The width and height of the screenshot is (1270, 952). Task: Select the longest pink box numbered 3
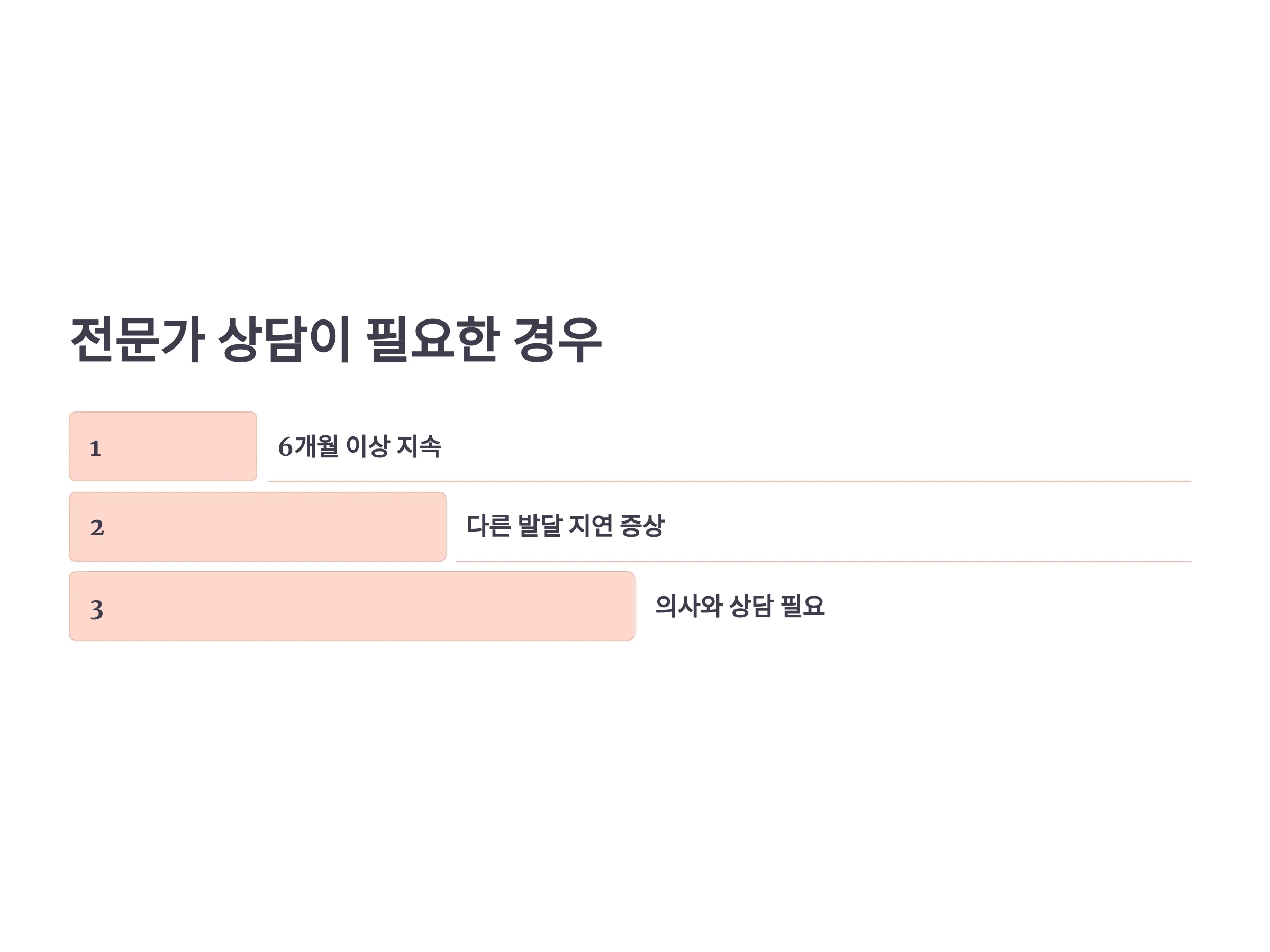[352, 606]
